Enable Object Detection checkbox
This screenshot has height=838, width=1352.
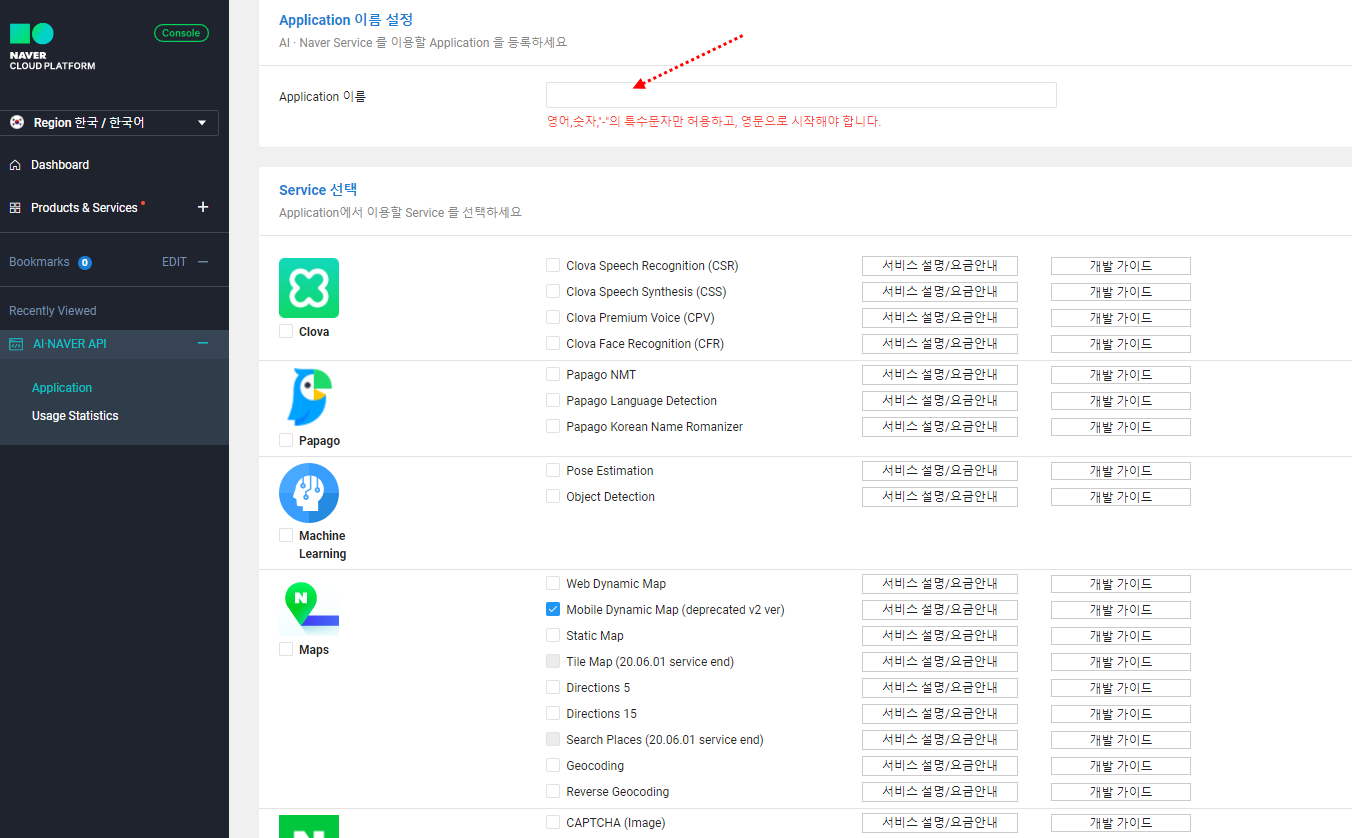click(553, 496)
